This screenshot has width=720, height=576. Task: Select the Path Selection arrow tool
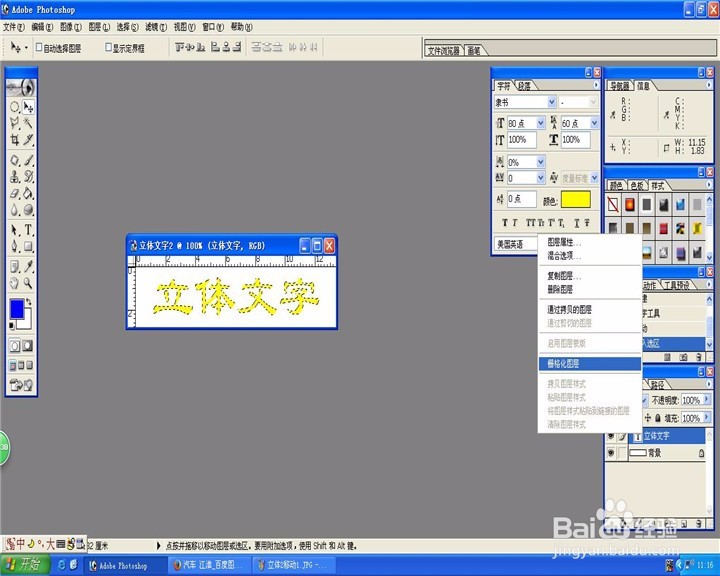tap(15, 230)
